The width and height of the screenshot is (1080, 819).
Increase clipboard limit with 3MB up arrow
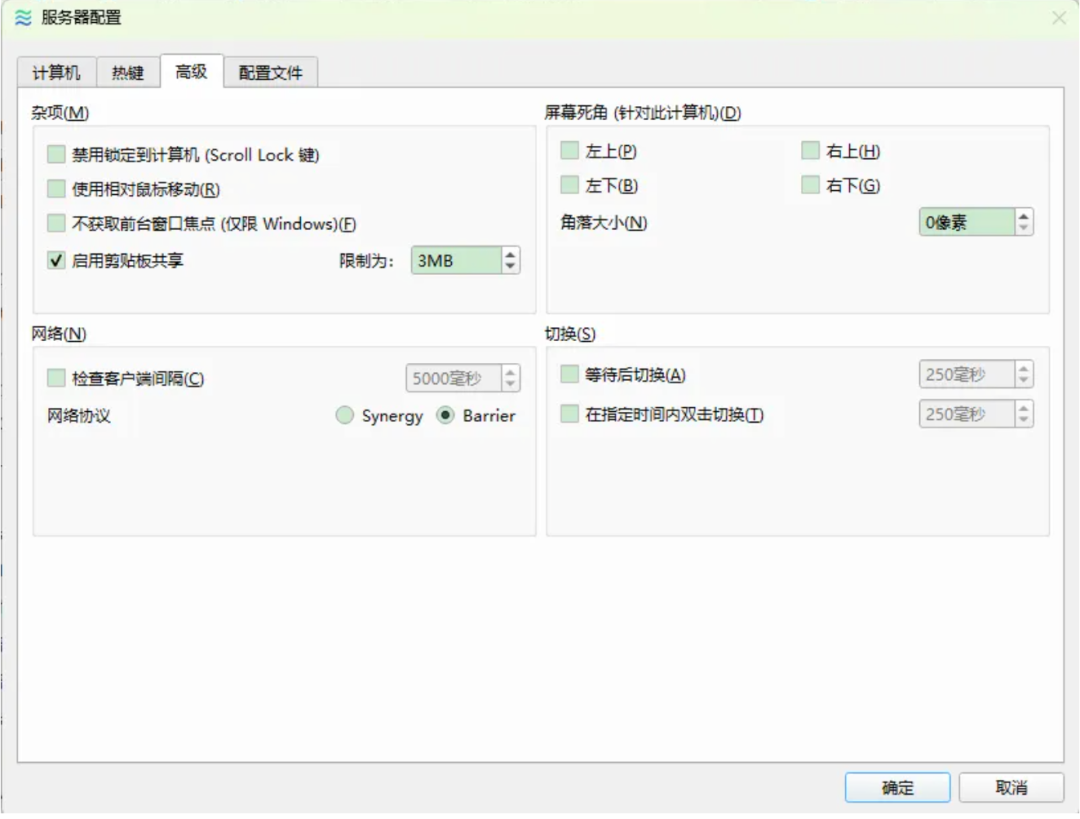pyautogui.click(x=511, y=255)
